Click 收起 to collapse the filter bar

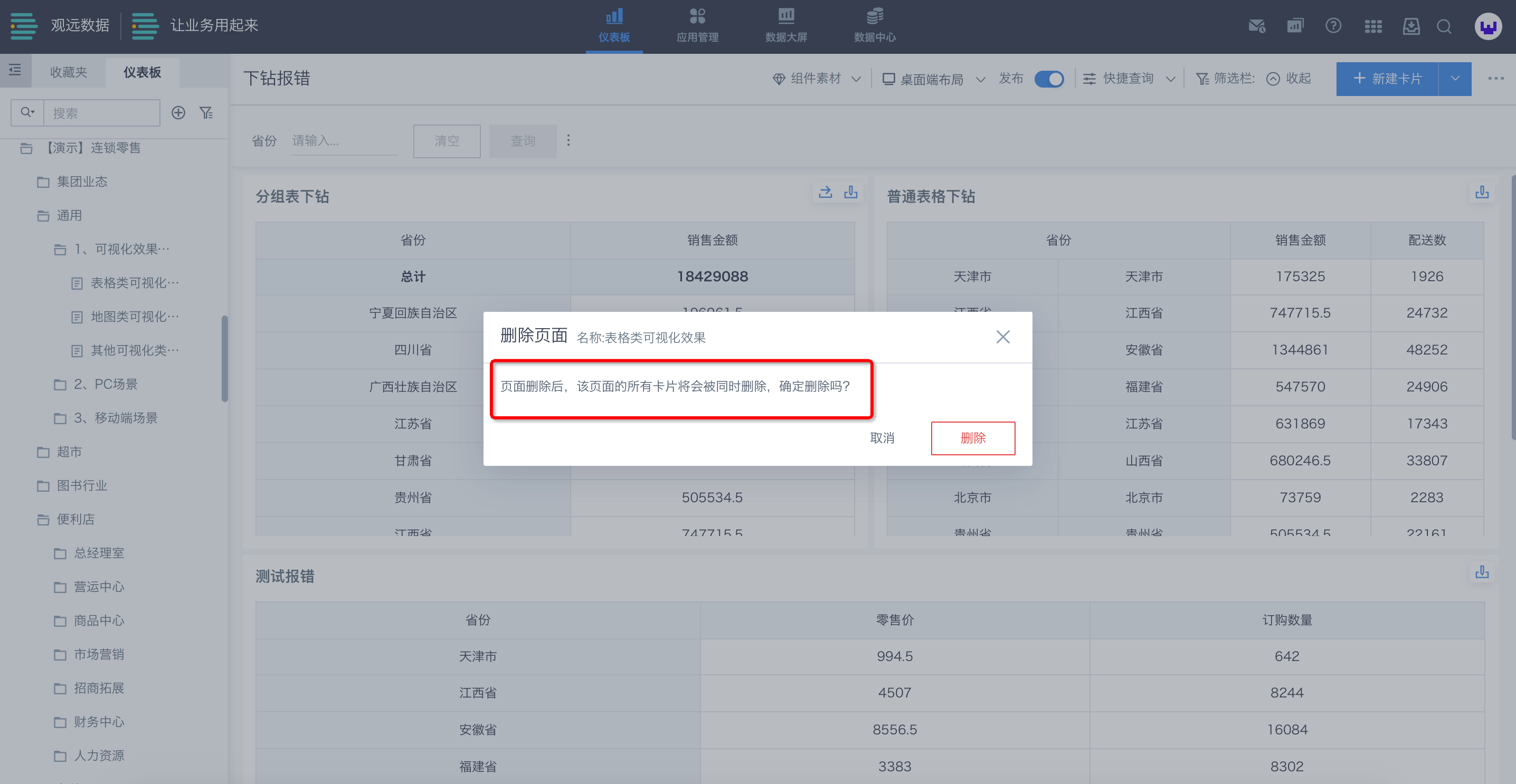1288,79
